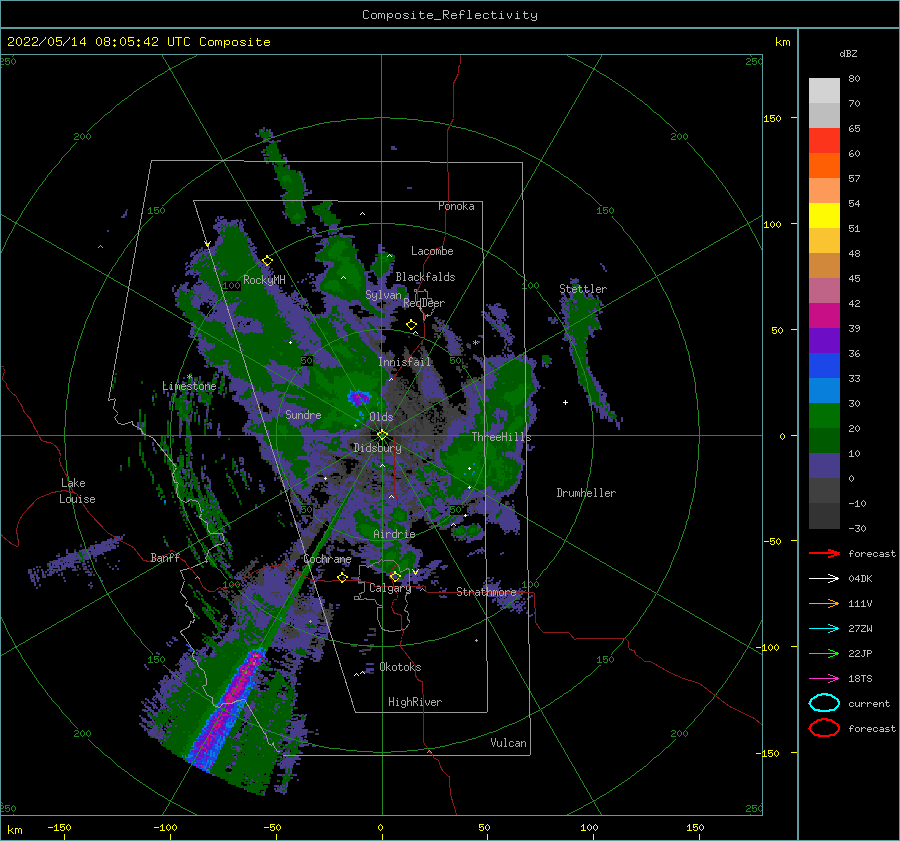Pick the yellow 51-54 dBZ swatch

click(x=824, y=216)
